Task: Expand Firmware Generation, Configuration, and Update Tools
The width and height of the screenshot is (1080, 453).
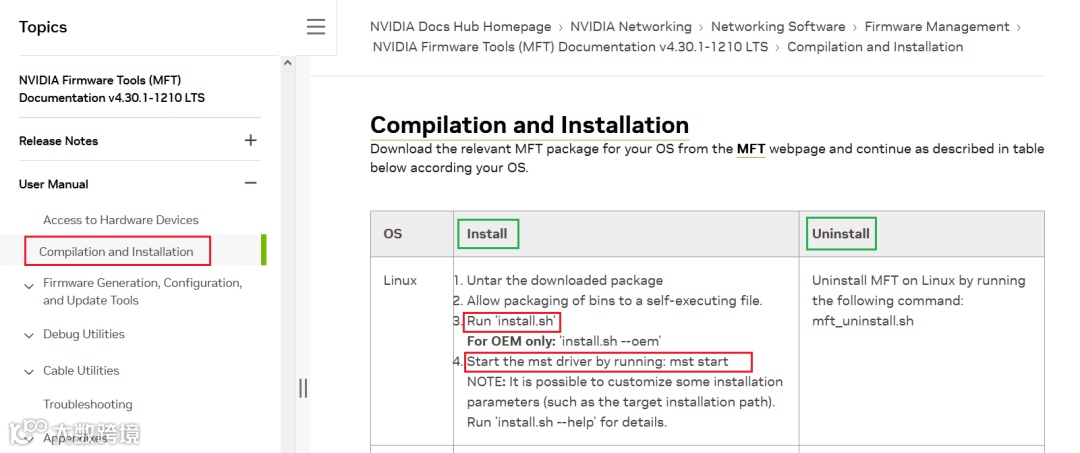Action: click(x=29, y=286)
